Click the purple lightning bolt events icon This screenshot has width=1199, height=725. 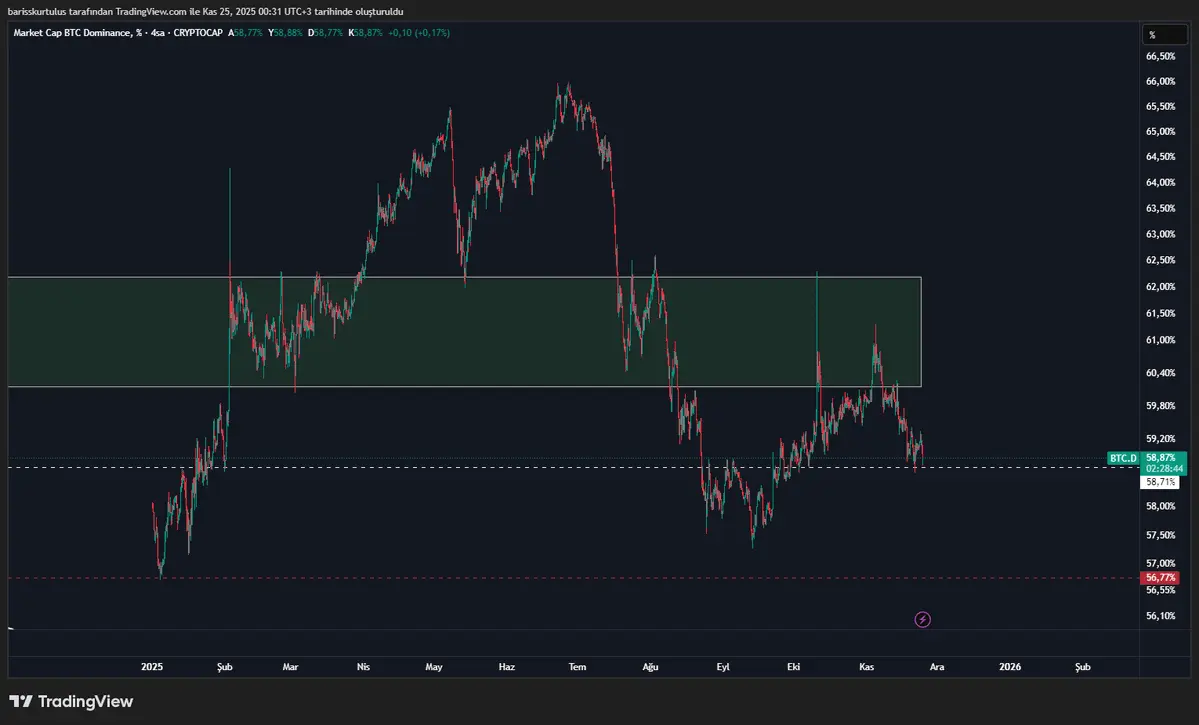point(922,619)
